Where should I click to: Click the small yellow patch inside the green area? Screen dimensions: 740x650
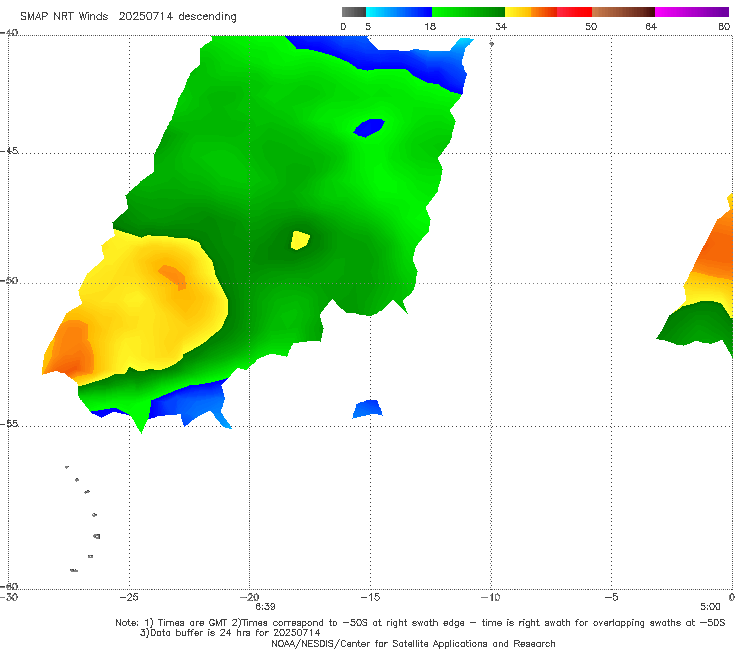[x=300, y=240]
